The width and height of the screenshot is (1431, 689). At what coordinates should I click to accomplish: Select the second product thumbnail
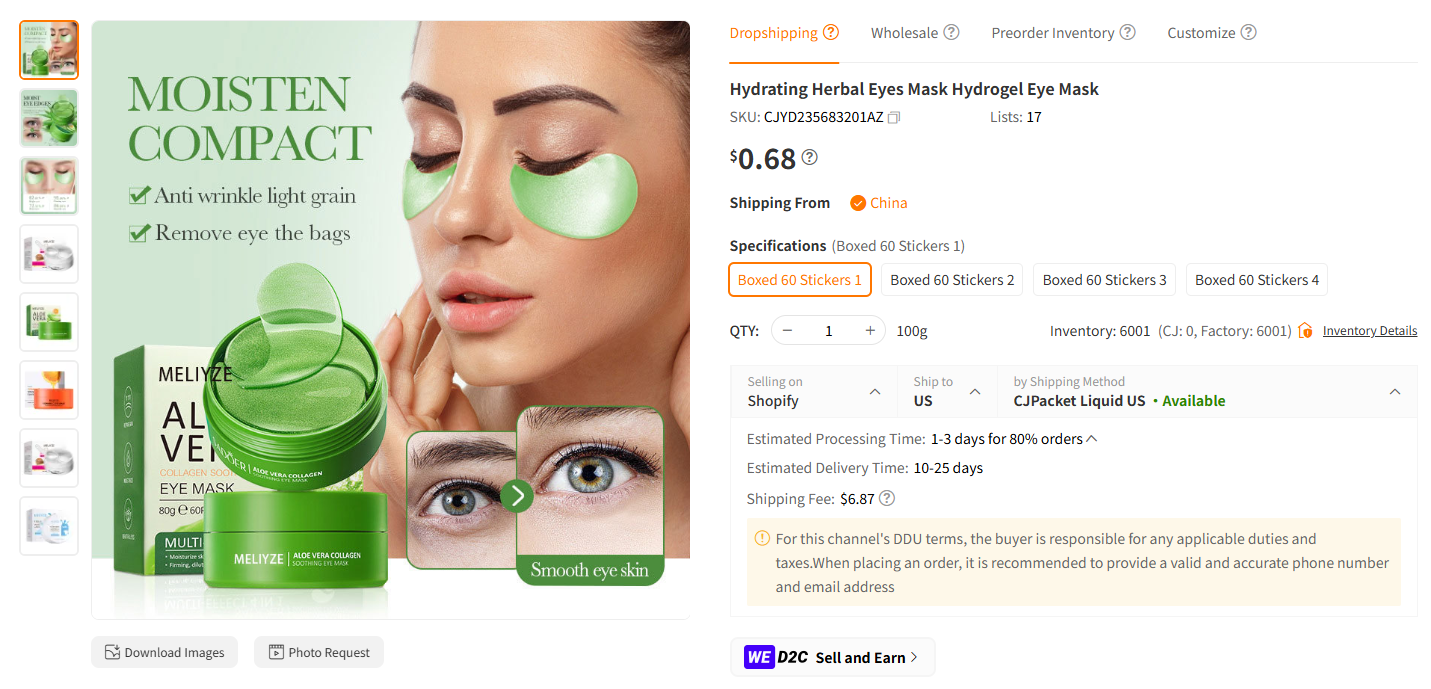tap(48, 117)
